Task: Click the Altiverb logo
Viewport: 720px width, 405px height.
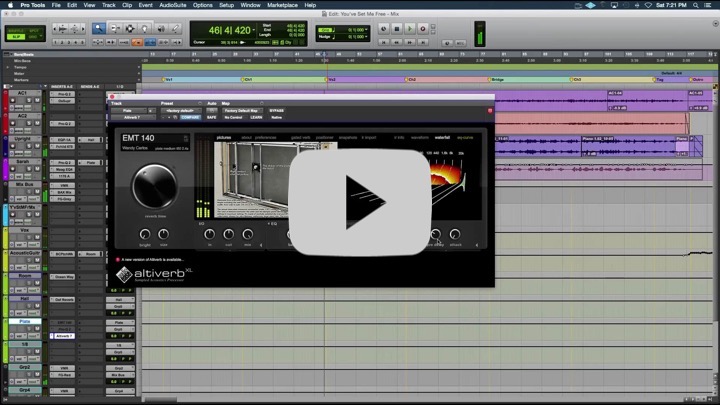Action: point(154,274)
